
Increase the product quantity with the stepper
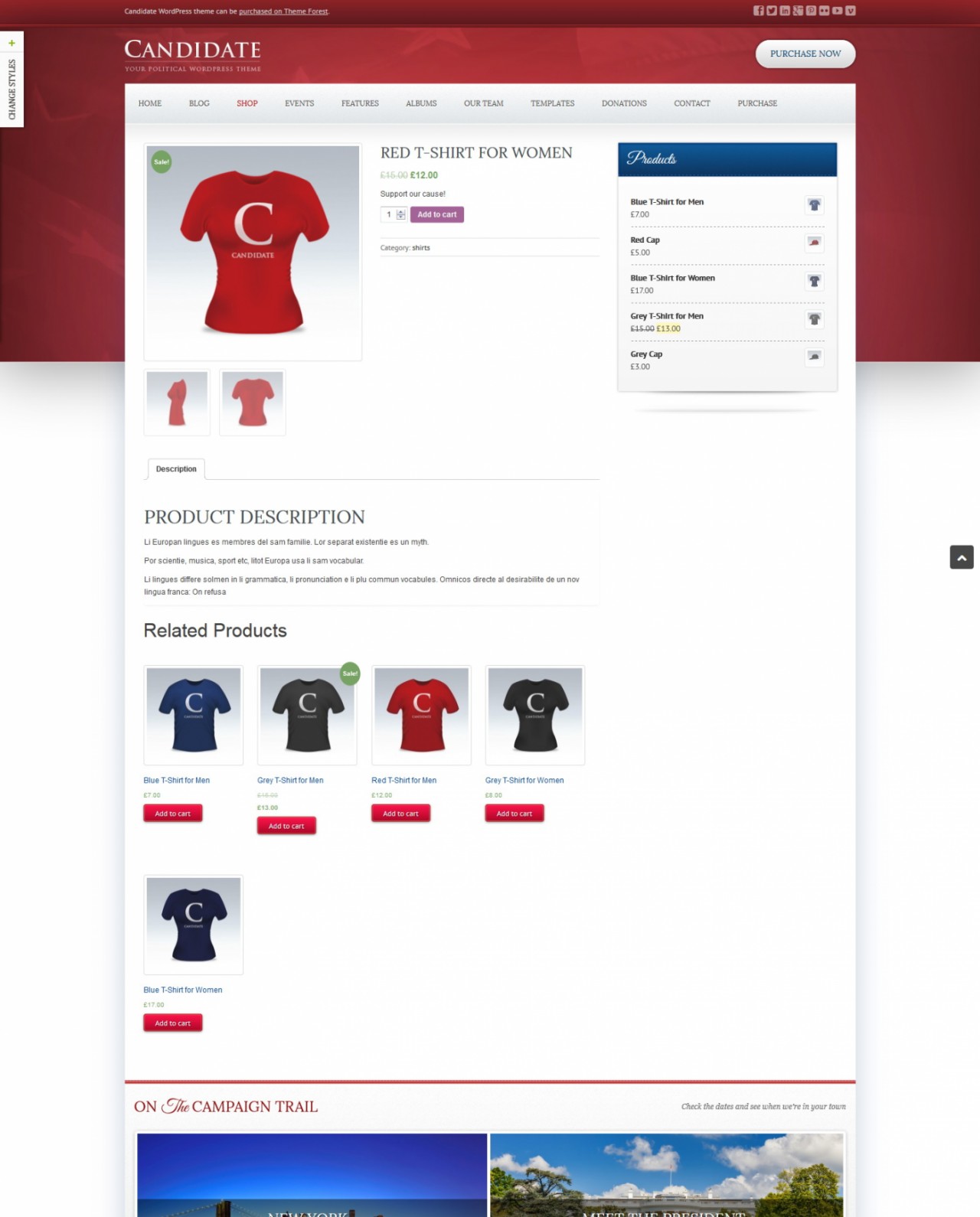click(400, 212)
